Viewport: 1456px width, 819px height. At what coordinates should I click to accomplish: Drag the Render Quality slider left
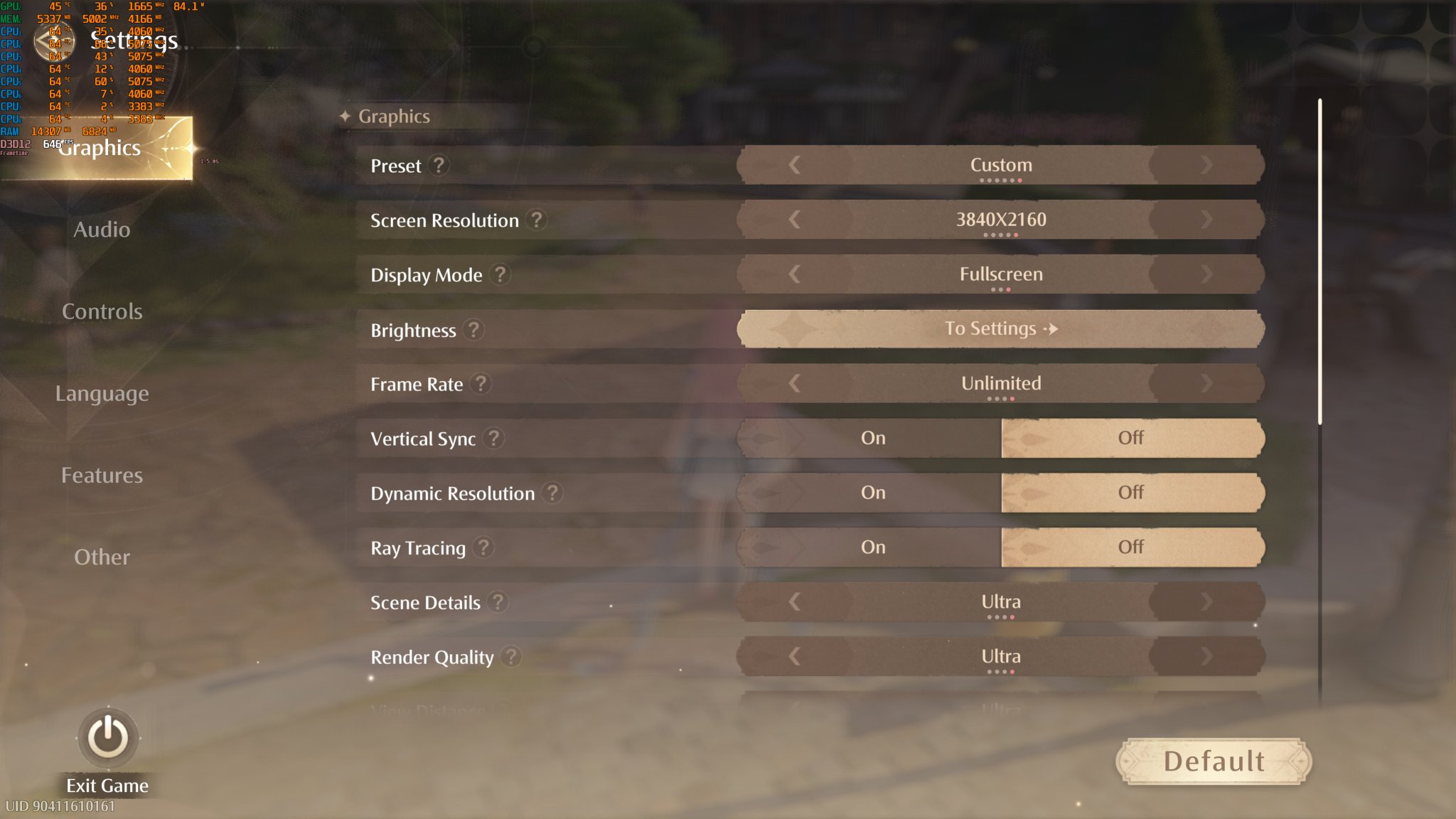click(795, 656)
